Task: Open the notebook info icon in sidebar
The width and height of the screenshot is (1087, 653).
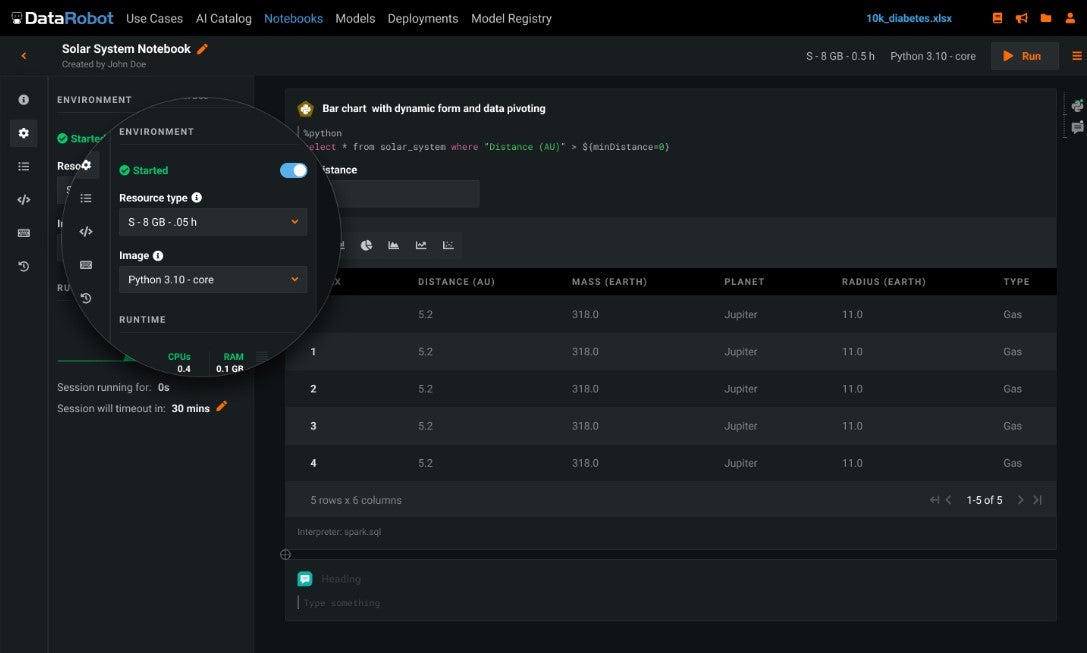Action: coord(24,100)
